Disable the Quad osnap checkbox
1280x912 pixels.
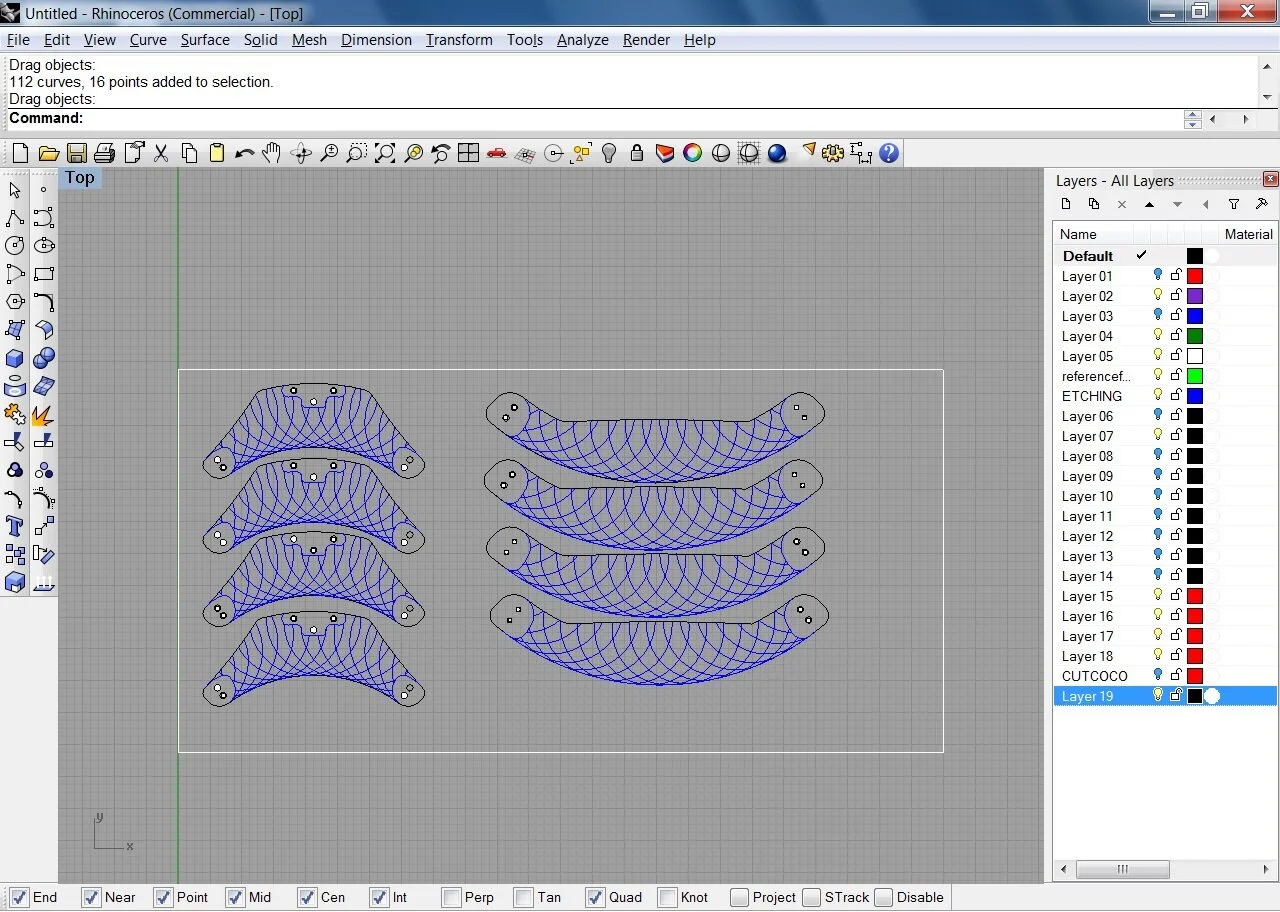[x=595, y=897]
